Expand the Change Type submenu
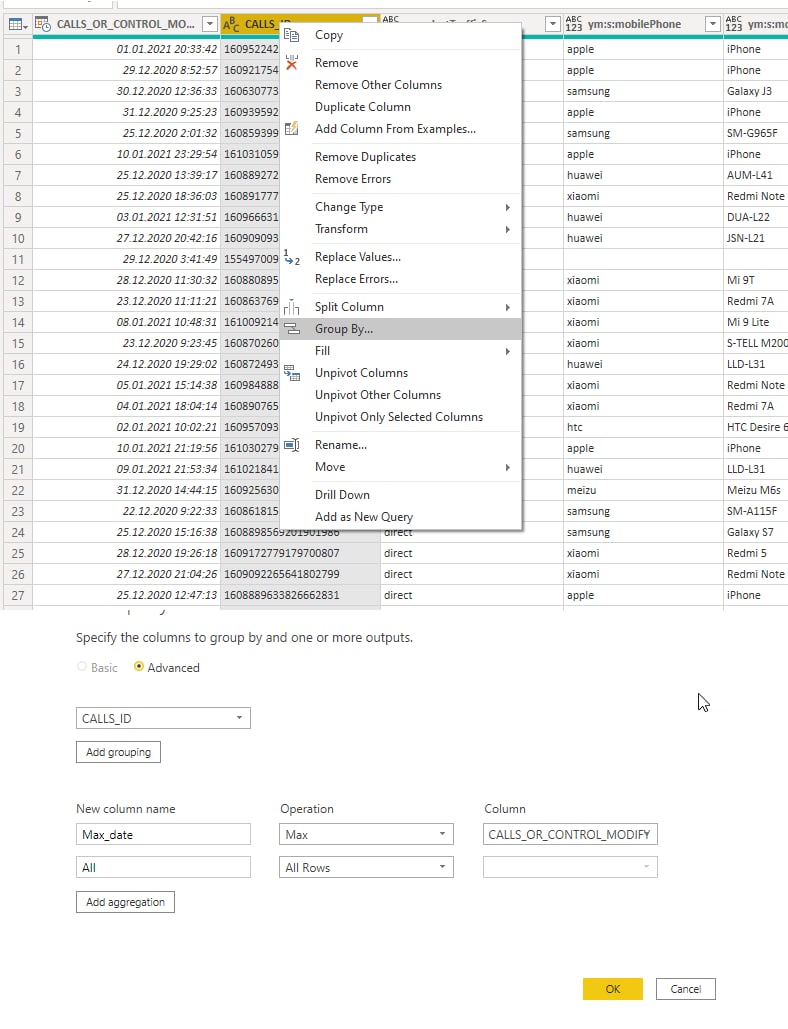The width and height of the screenshot is (788, 1029). pos(400,207)
